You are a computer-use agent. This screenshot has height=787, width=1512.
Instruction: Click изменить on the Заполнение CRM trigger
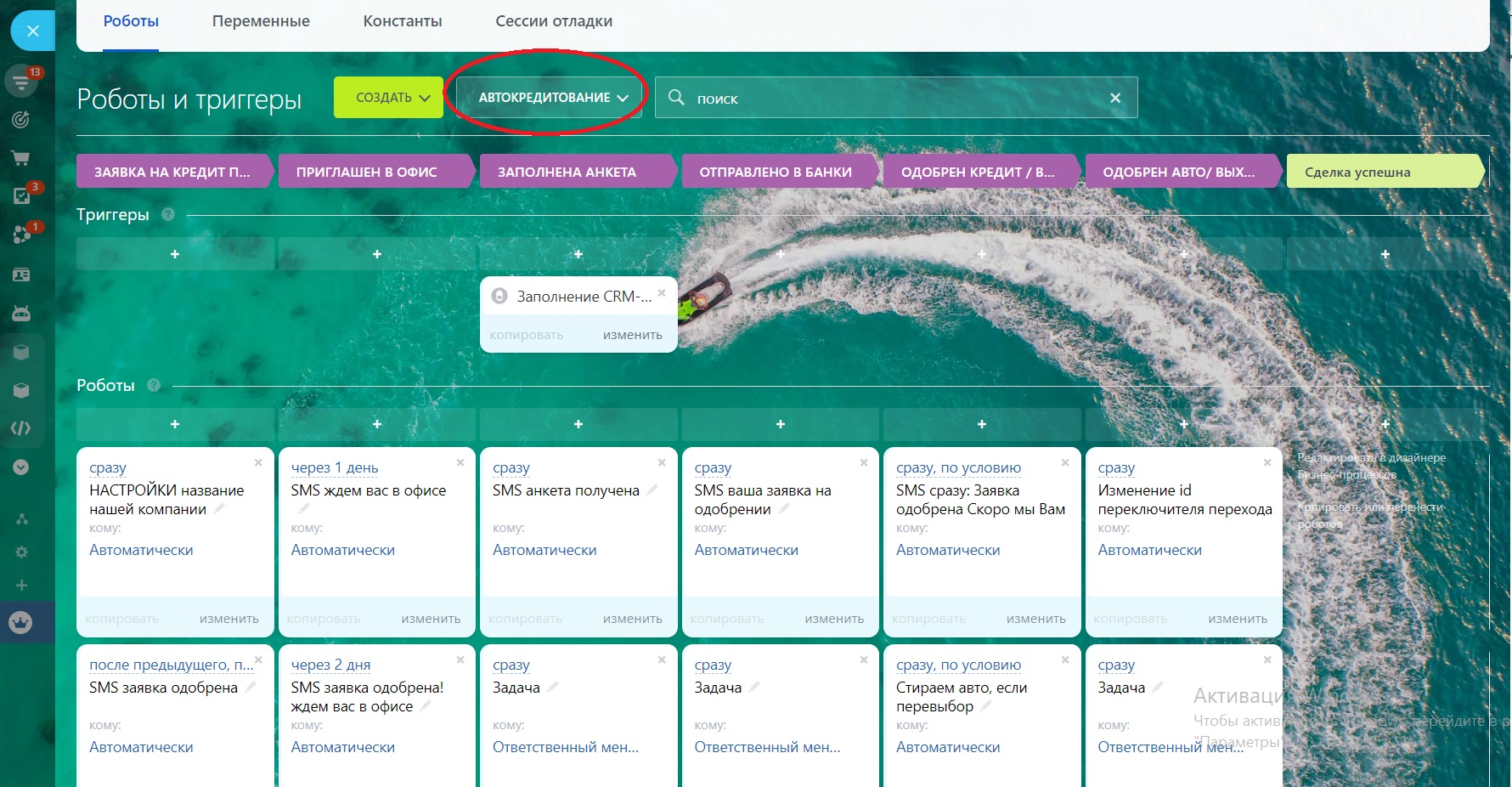(632, 335)
